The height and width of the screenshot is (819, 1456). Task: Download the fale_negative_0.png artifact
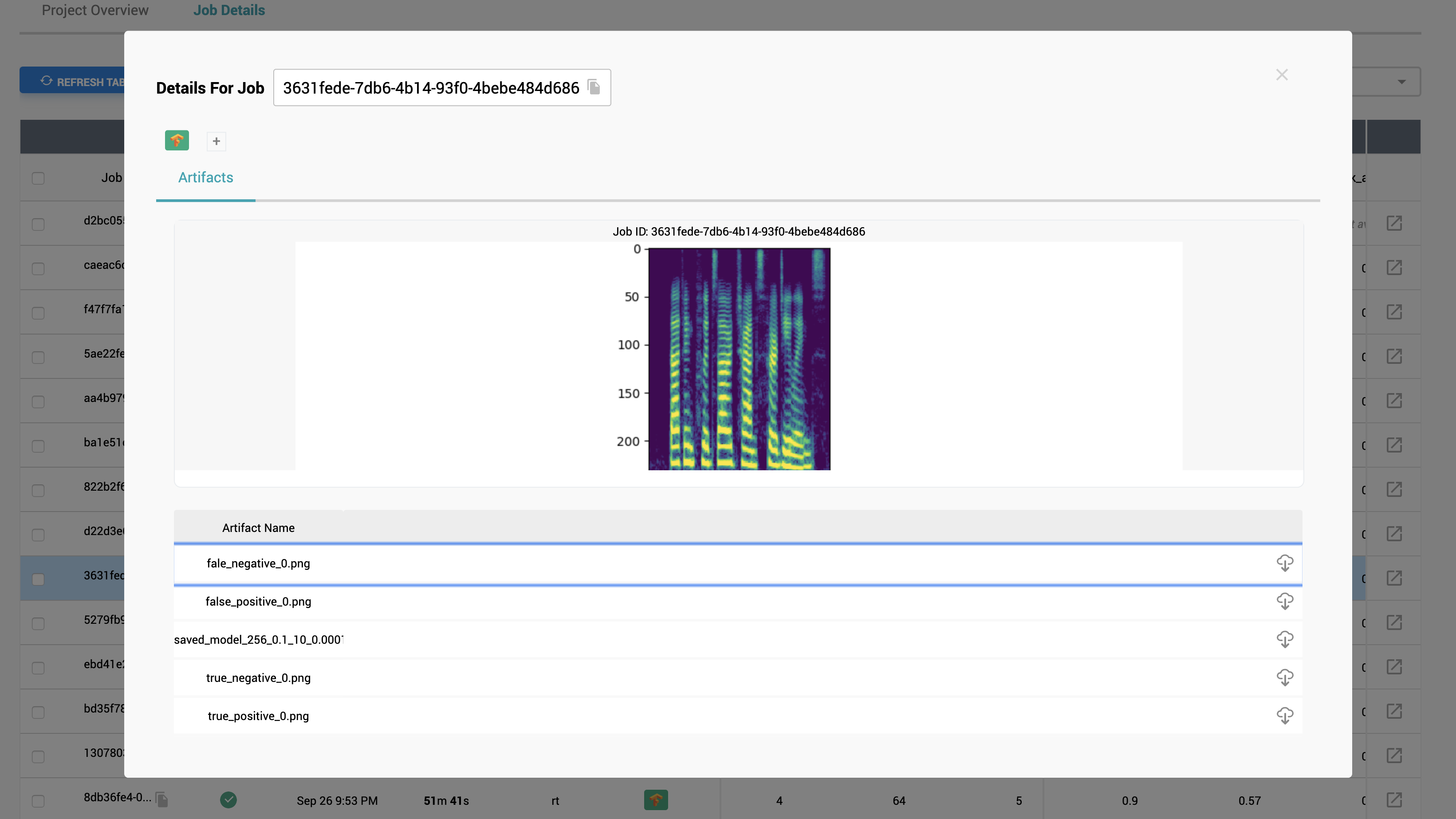click(x=1284, y=563)
